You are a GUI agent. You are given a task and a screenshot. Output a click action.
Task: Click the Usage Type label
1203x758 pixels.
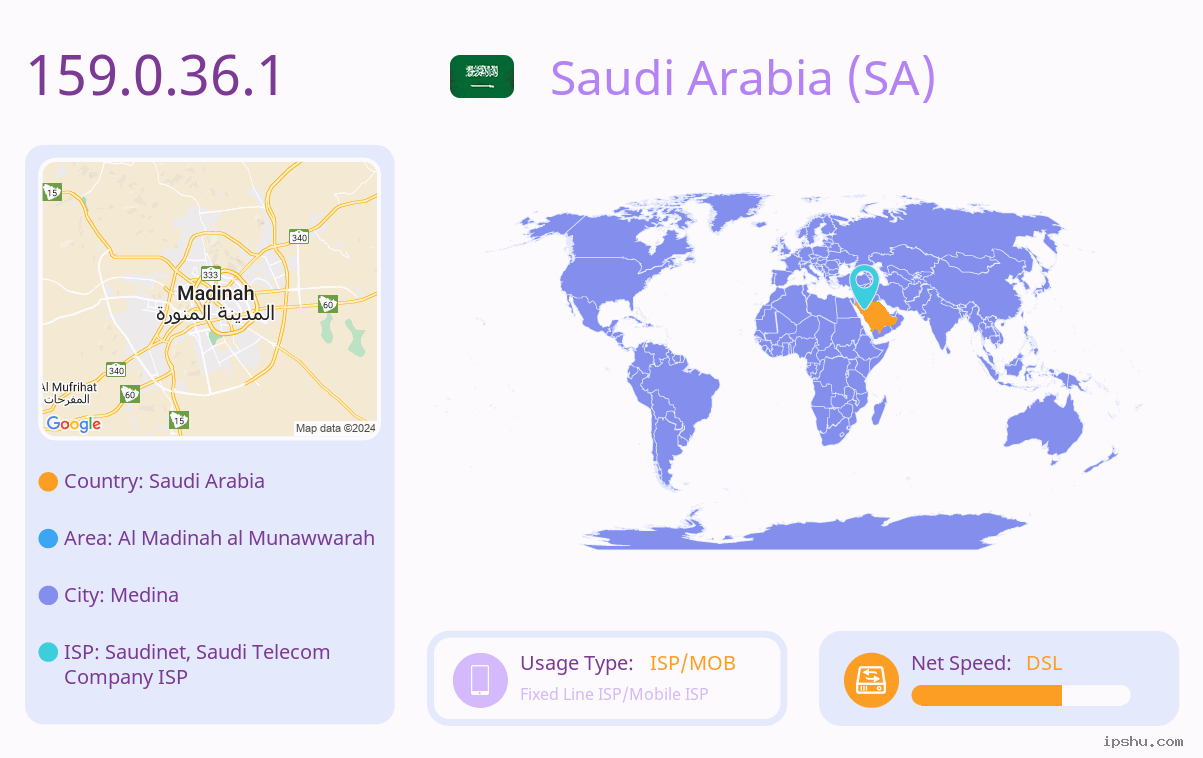[x=576, y=663]
